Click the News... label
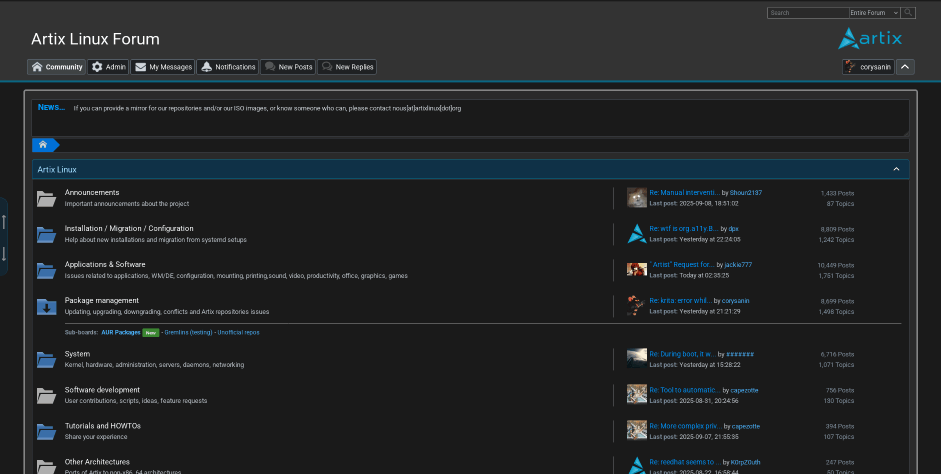Viewport: 941px width, 474px height. coord(51,107)
